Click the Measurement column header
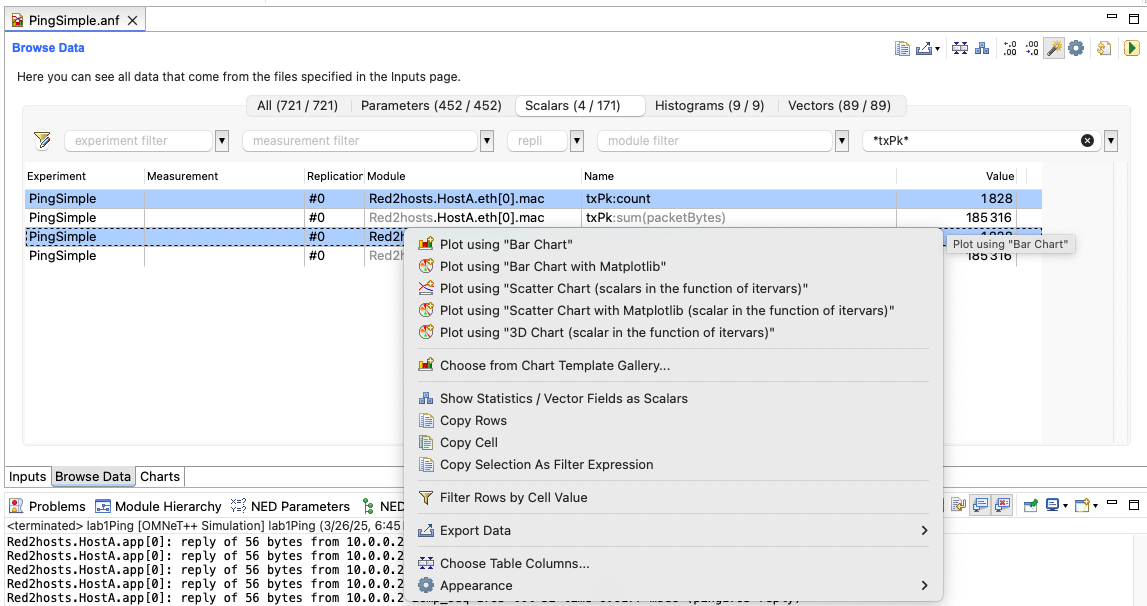1147x606 pixels. tap(225, 176)
